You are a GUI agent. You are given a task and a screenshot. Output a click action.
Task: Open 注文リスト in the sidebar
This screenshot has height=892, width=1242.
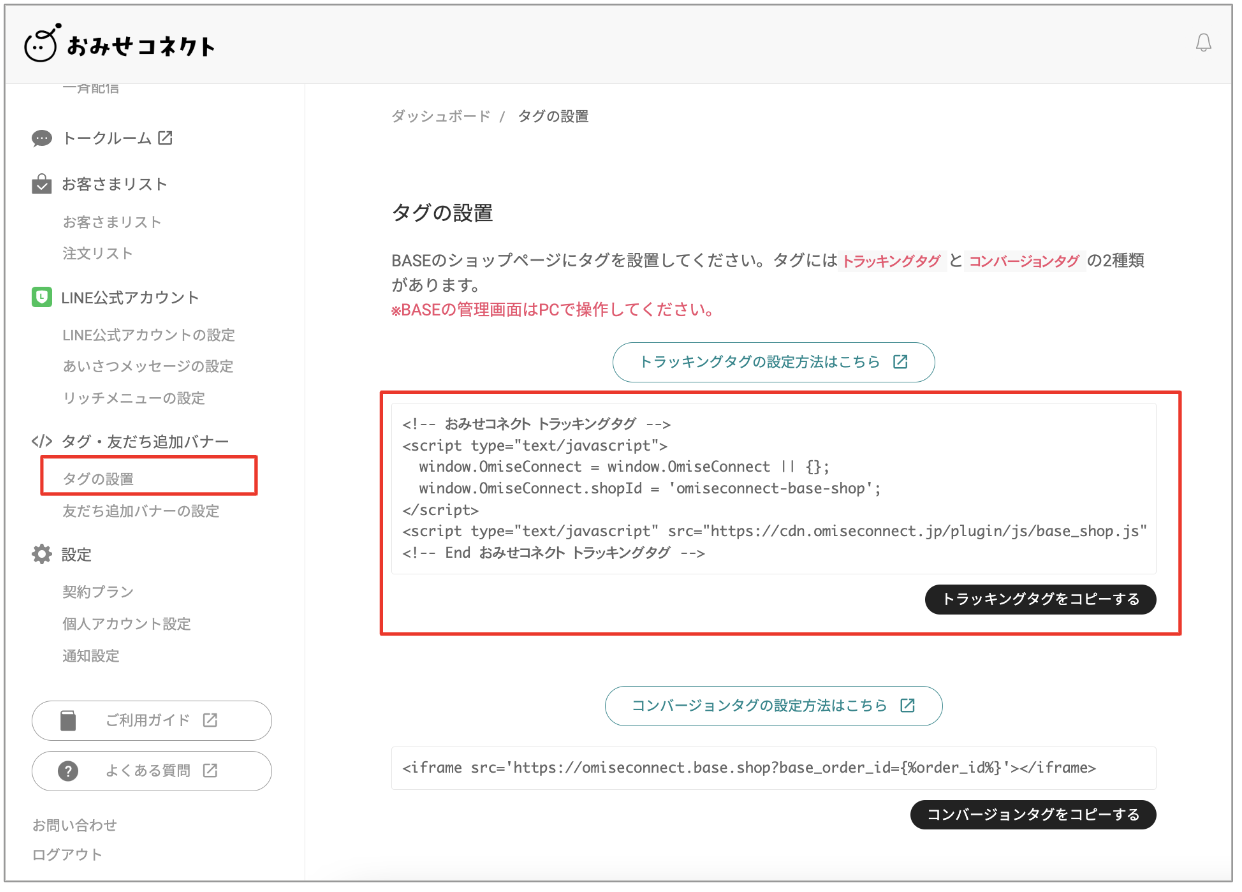point(98,254)
